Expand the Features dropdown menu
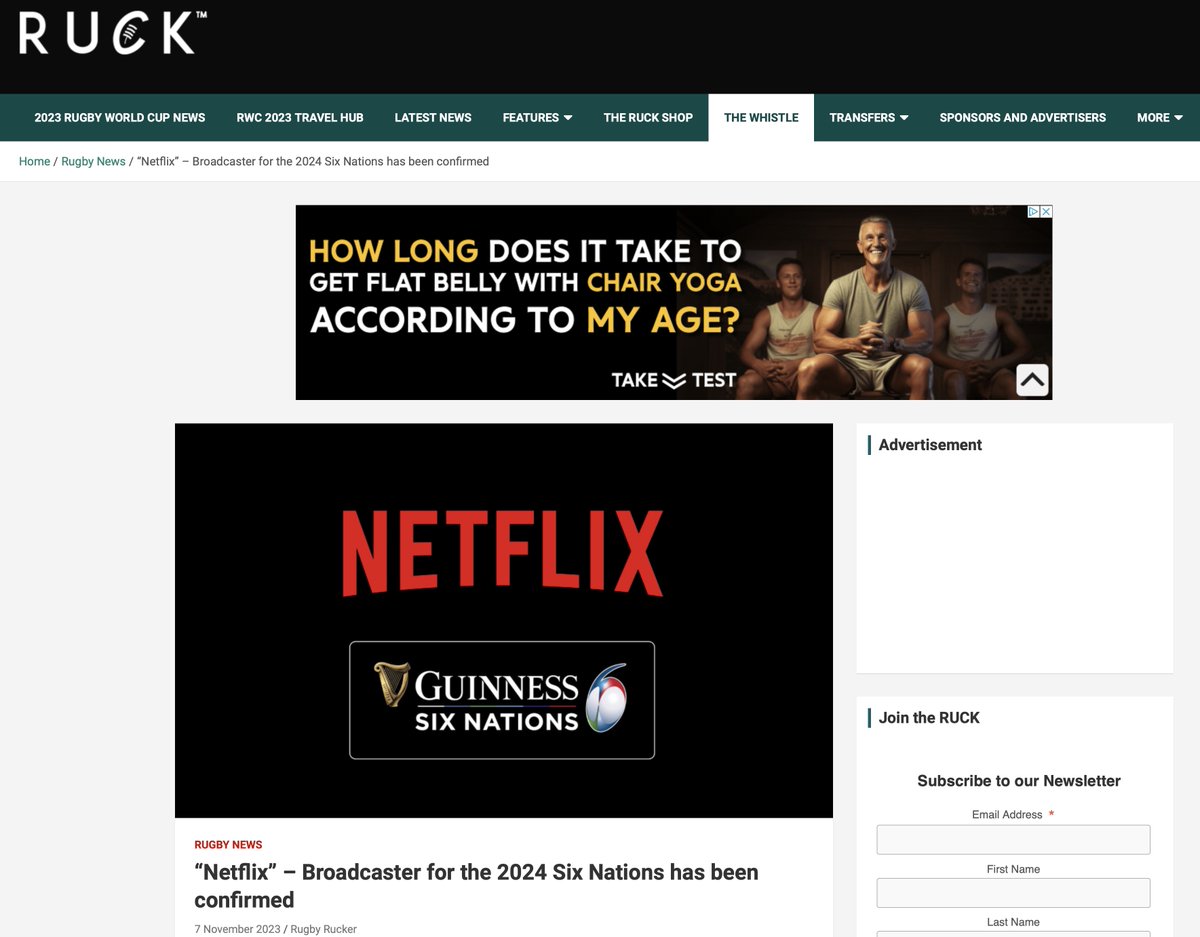1200x937 pixels. click(x=537, y=118)
